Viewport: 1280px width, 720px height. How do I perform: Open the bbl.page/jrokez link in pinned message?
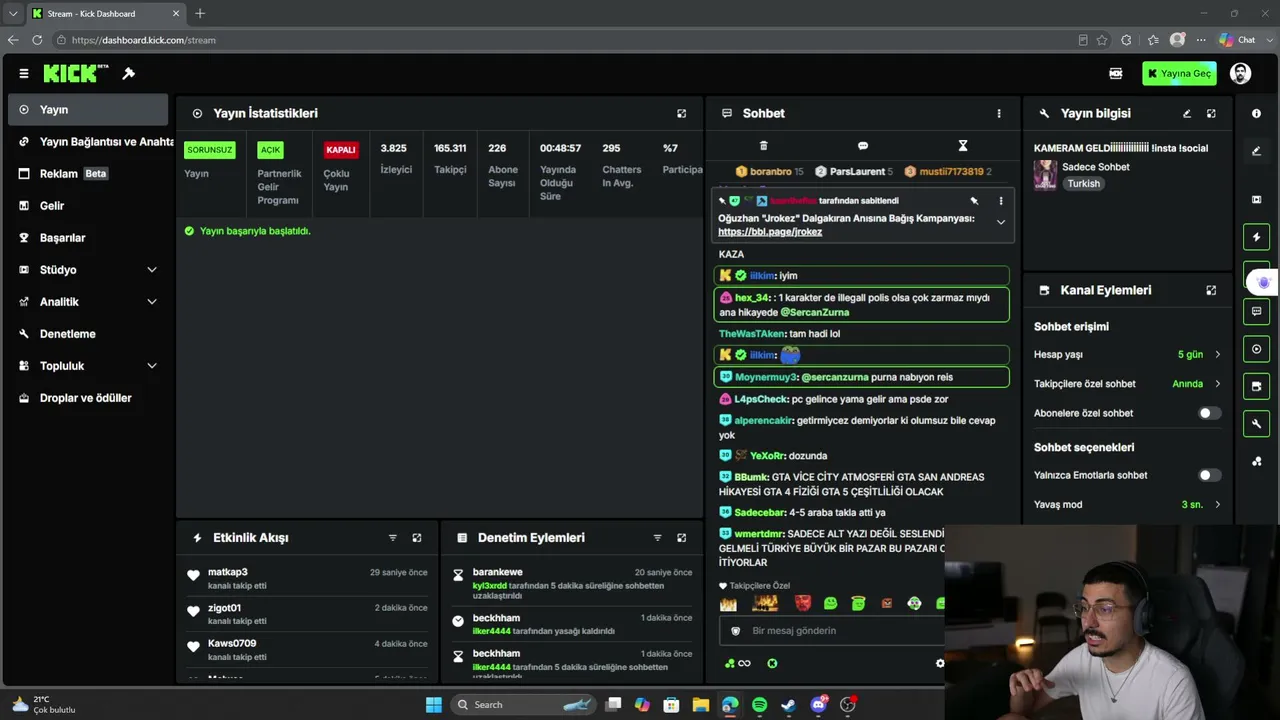pos(770,232)
